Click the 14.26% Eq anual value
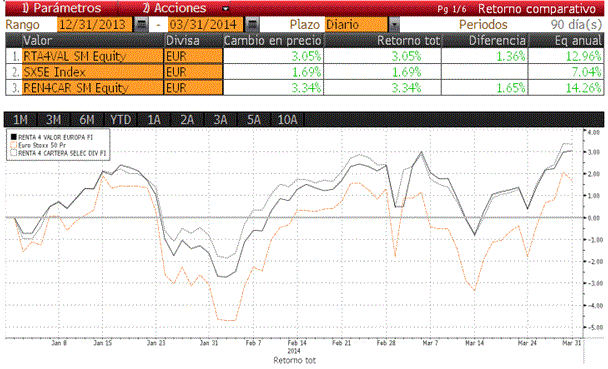 [583, 88]
